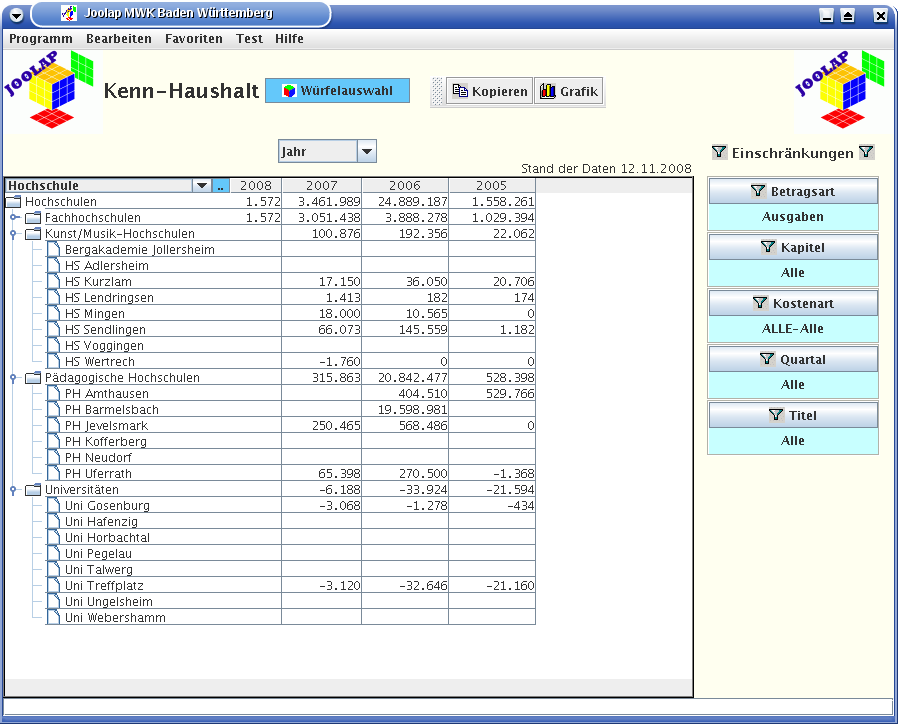
Task: Click the Würfelauswahl cube button
Action: 337,91
